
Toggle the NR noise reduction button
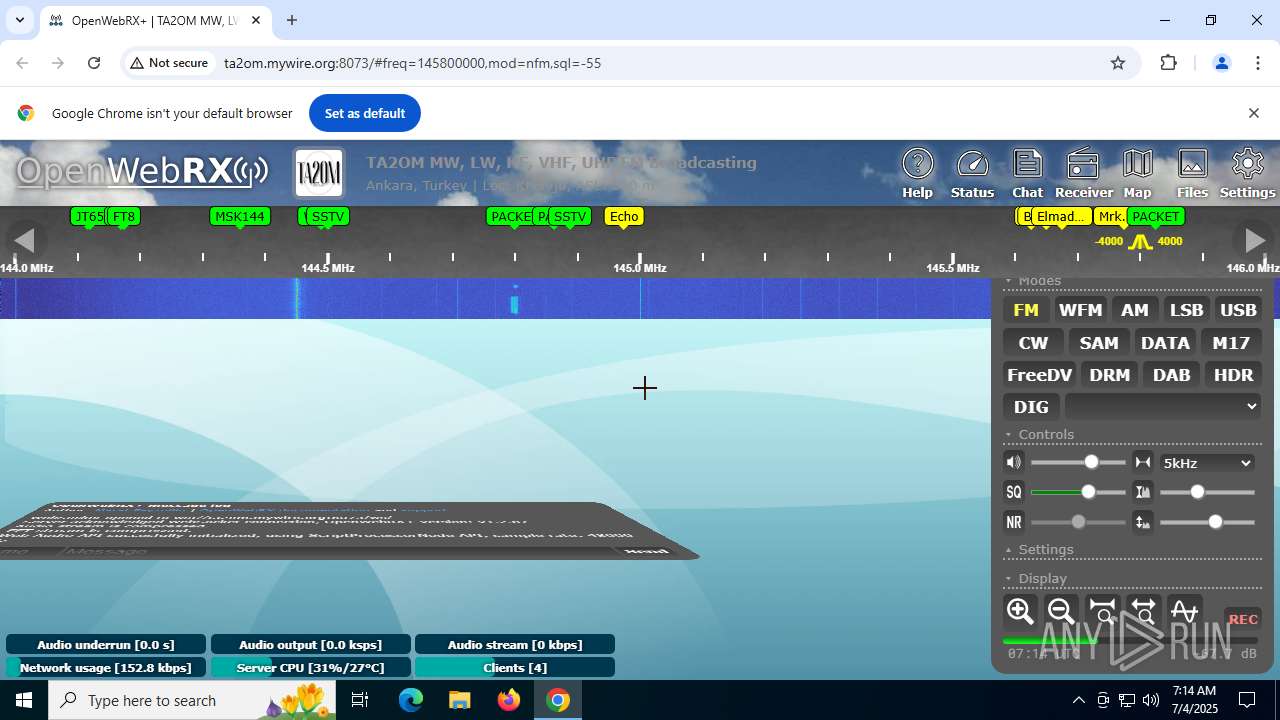[1014, 522]
